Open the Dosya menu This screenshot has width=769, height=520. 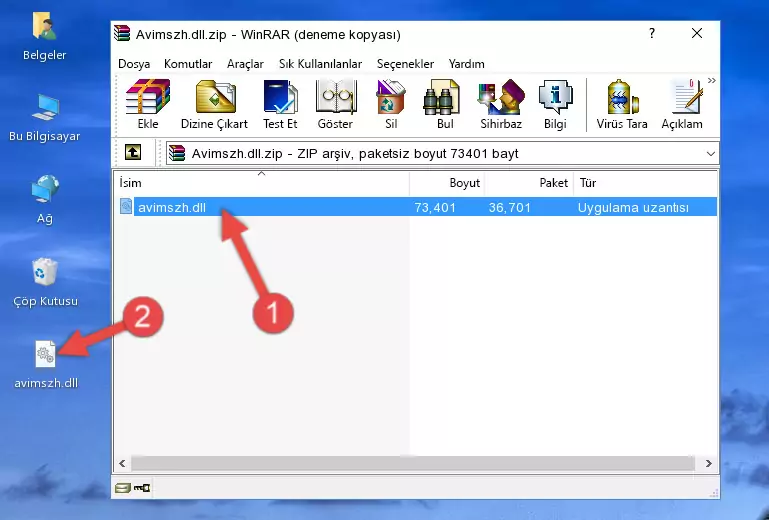(x=134, y=64)
